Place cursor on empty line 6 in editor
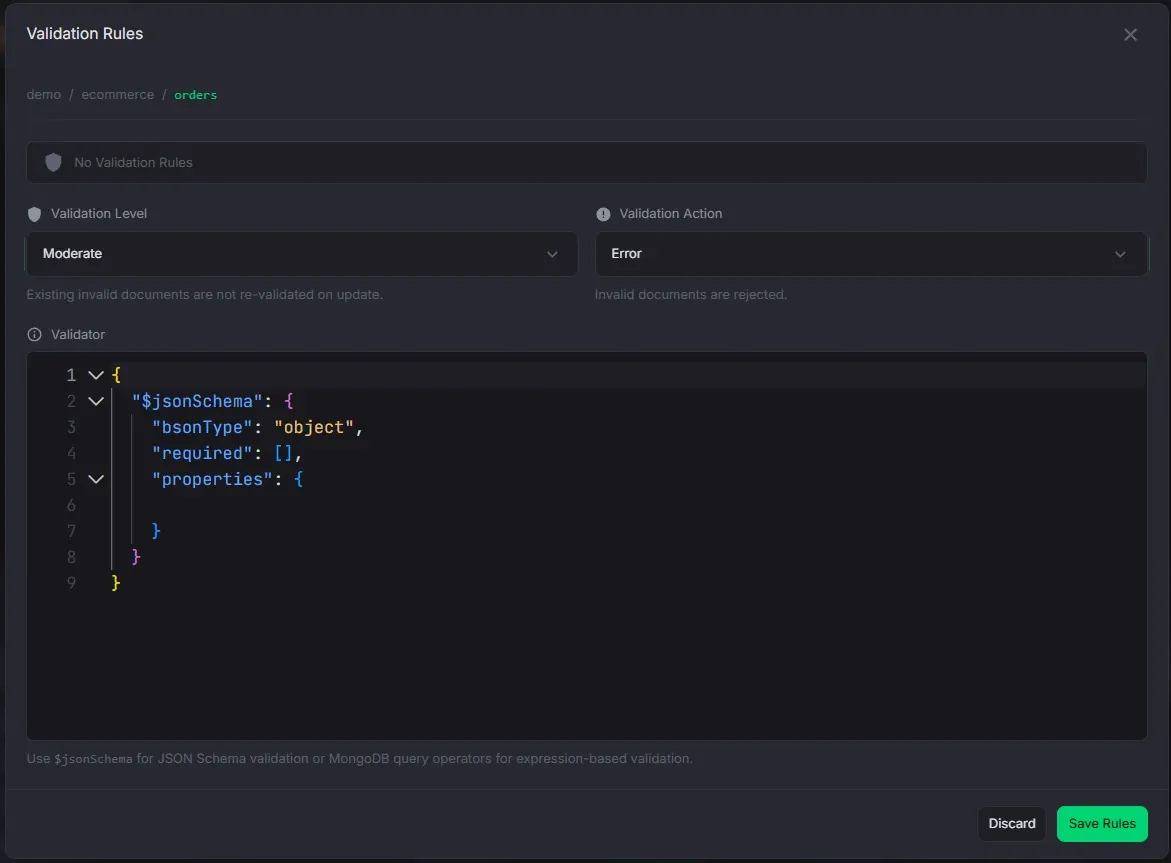This screenshot has width=1171, height=863. tap(400, 505)
